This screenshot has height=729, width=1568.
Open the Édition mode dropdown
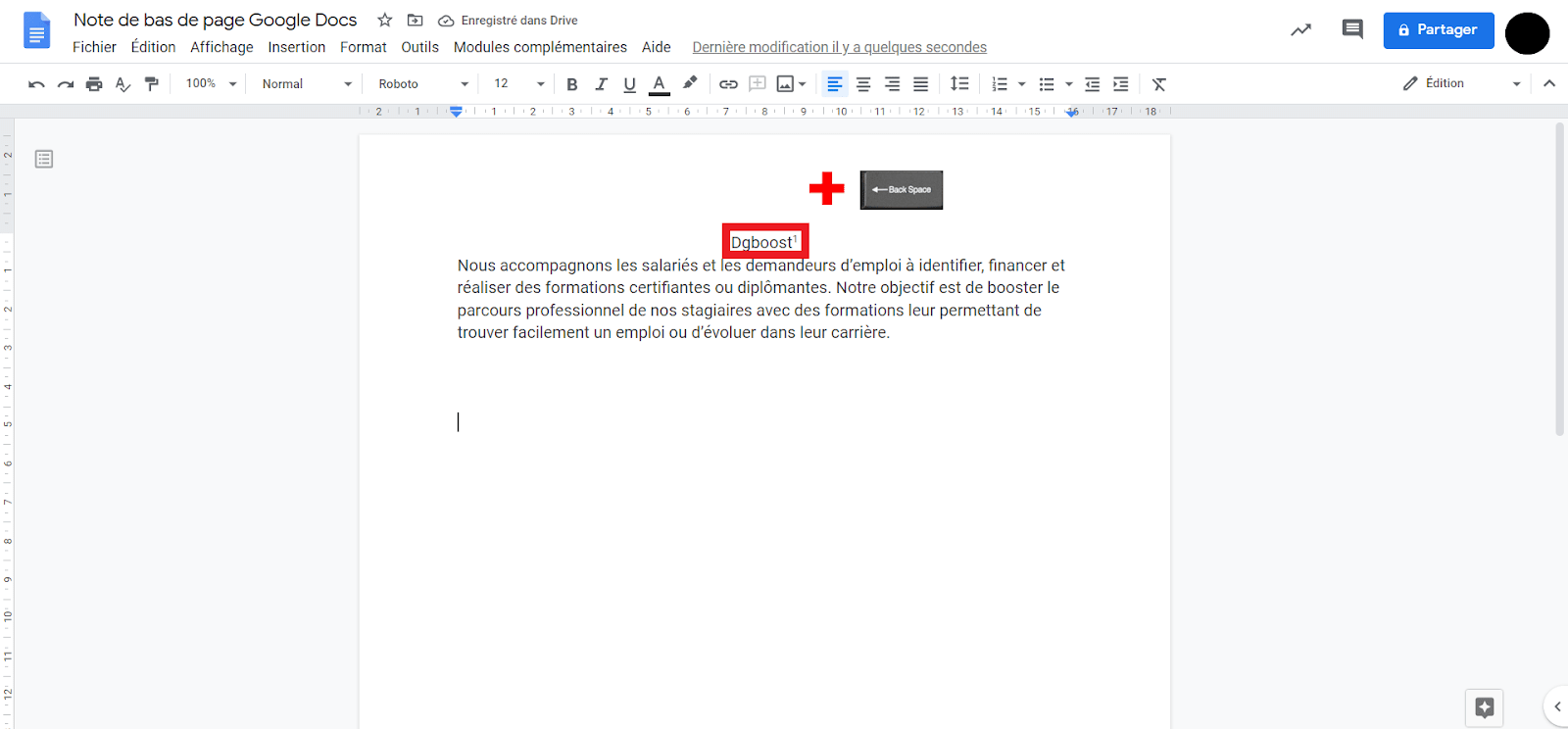pos(1461,83)
